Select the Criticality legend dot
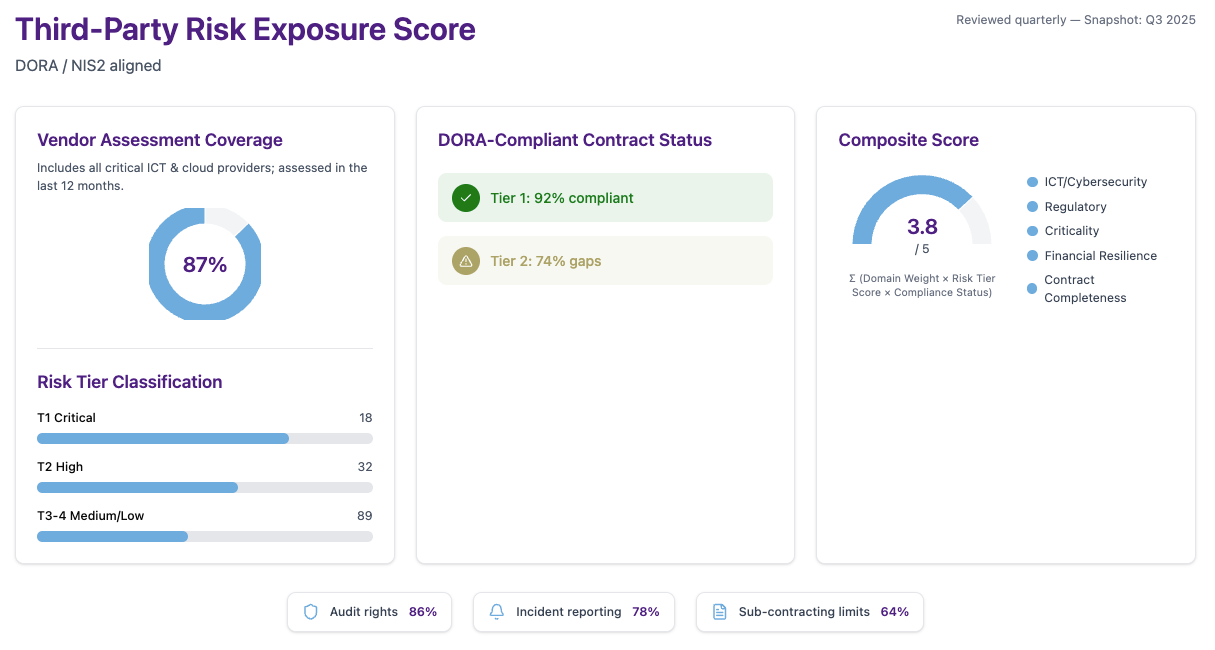Screen dimensions: 1215x650 [1032, 231]
